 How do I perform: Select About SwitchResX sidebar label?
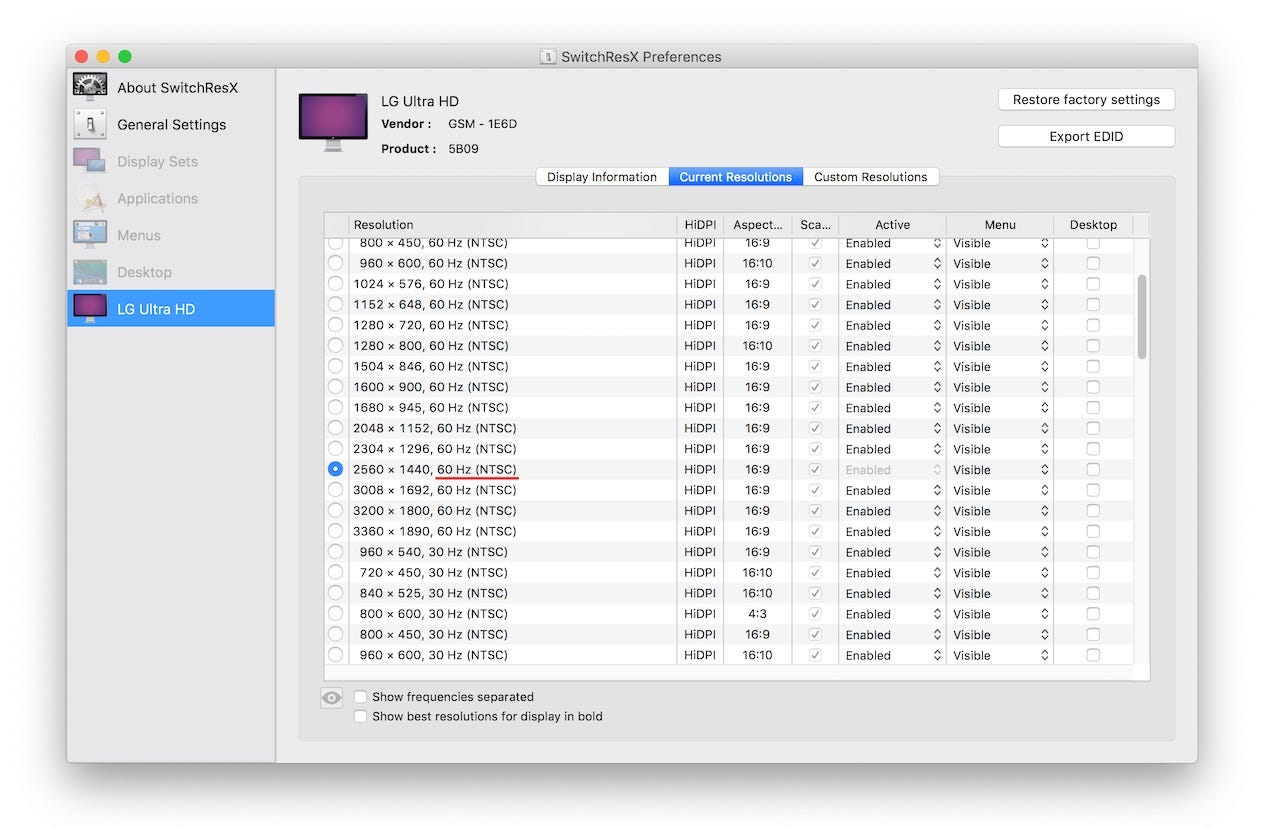pyautogui.click(x=177, y=87)
